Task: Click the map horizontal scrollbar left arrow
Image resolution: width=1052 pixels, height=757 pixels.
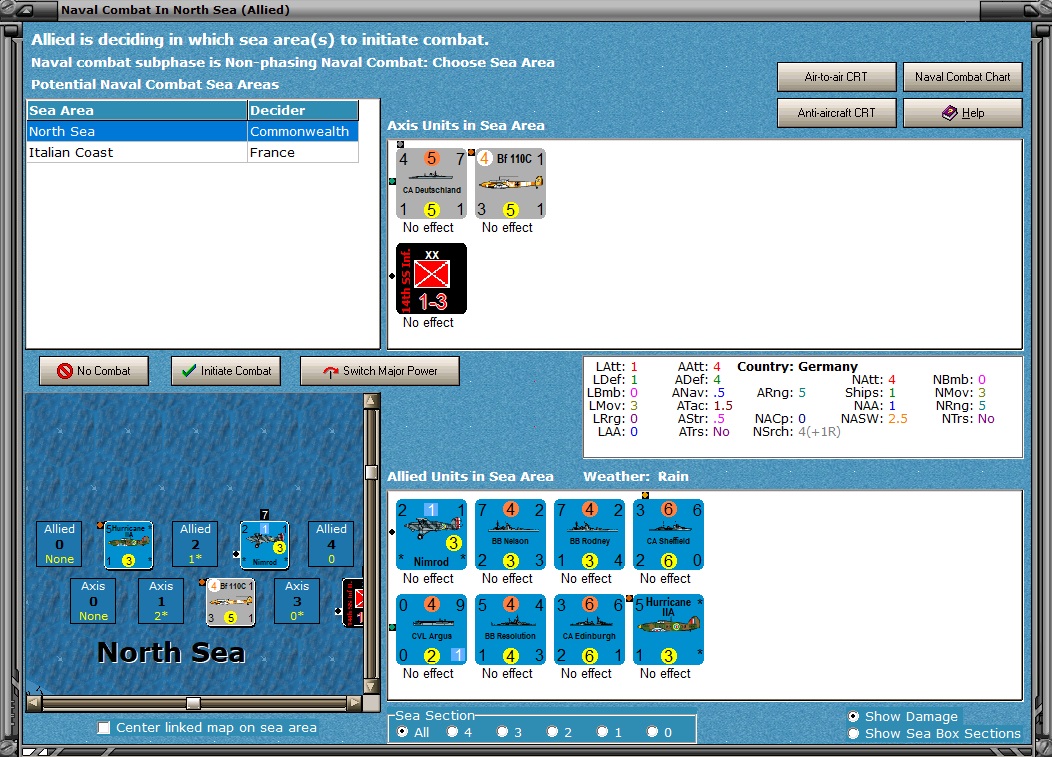Action: 34,703
